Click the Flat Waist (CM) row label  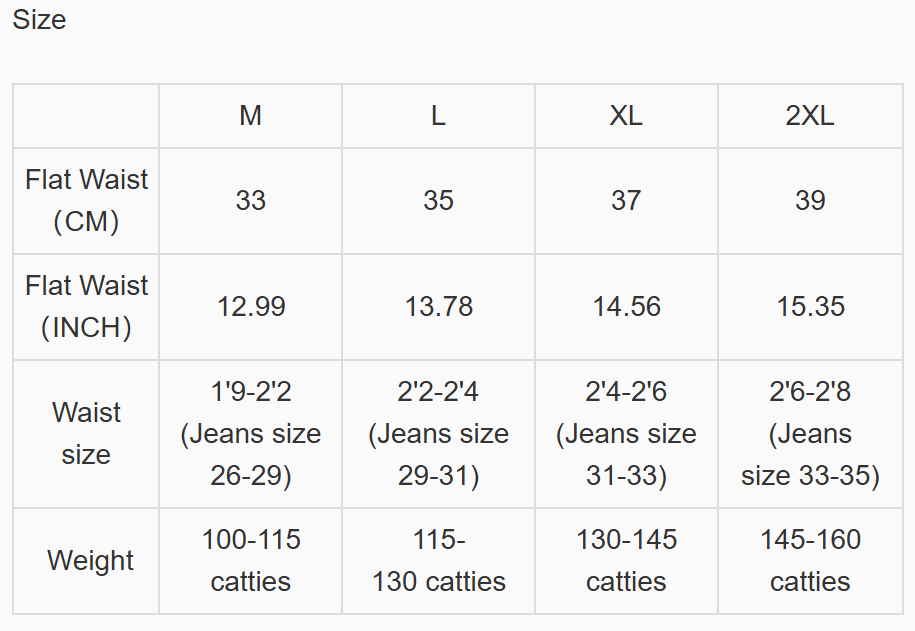point(86,201)
